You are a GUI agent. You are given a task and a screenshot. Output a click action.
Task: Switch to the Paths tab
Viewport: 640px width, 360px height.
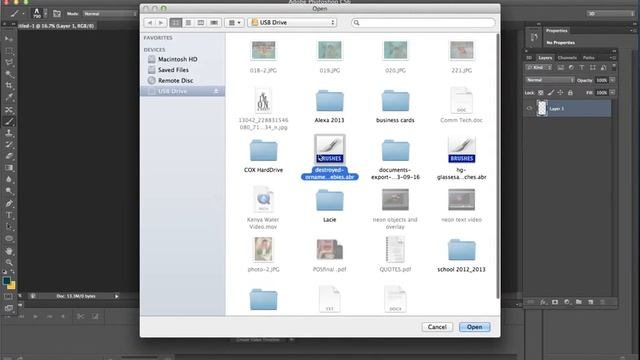pos(589,58)
